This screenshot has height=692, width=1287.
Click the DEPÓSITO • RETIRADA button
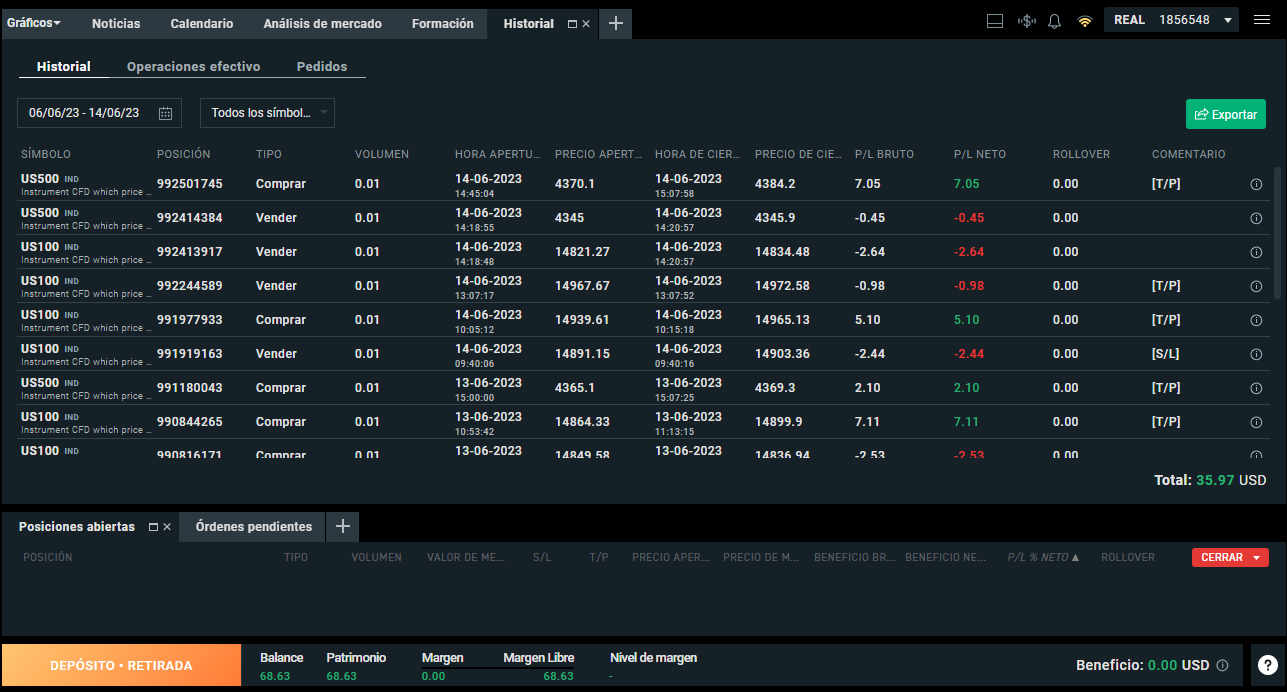(121, 665)
